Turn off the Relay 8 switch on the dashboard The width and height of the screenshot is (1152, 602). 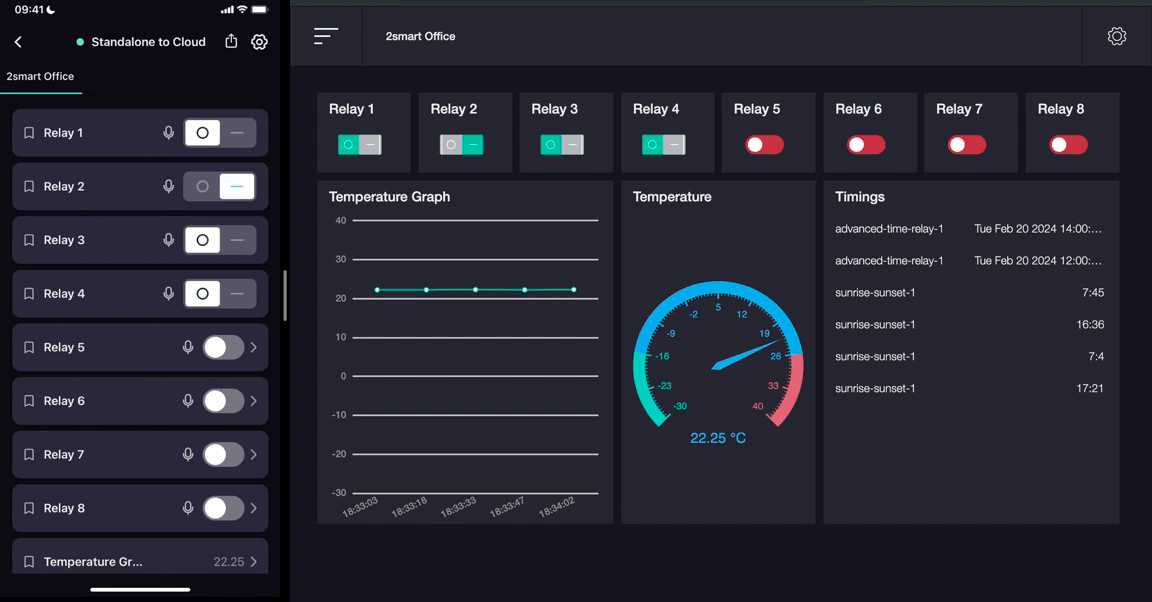tap(1068, 144)
